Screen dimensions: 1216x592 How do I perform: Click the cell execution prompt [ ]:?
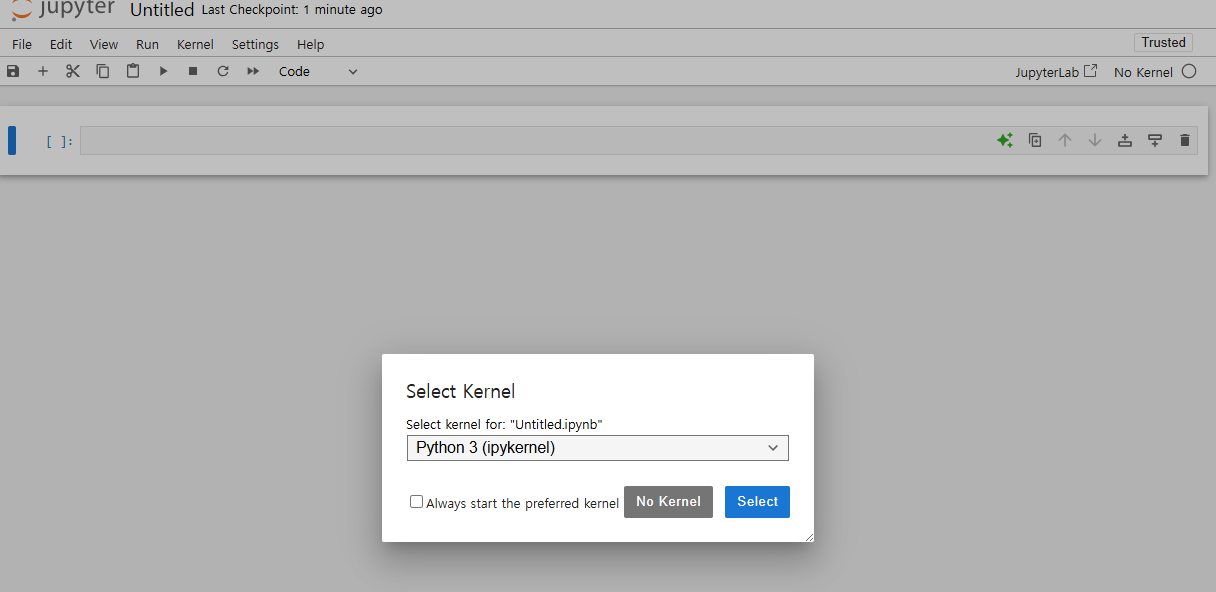click(x=60, y=141)
